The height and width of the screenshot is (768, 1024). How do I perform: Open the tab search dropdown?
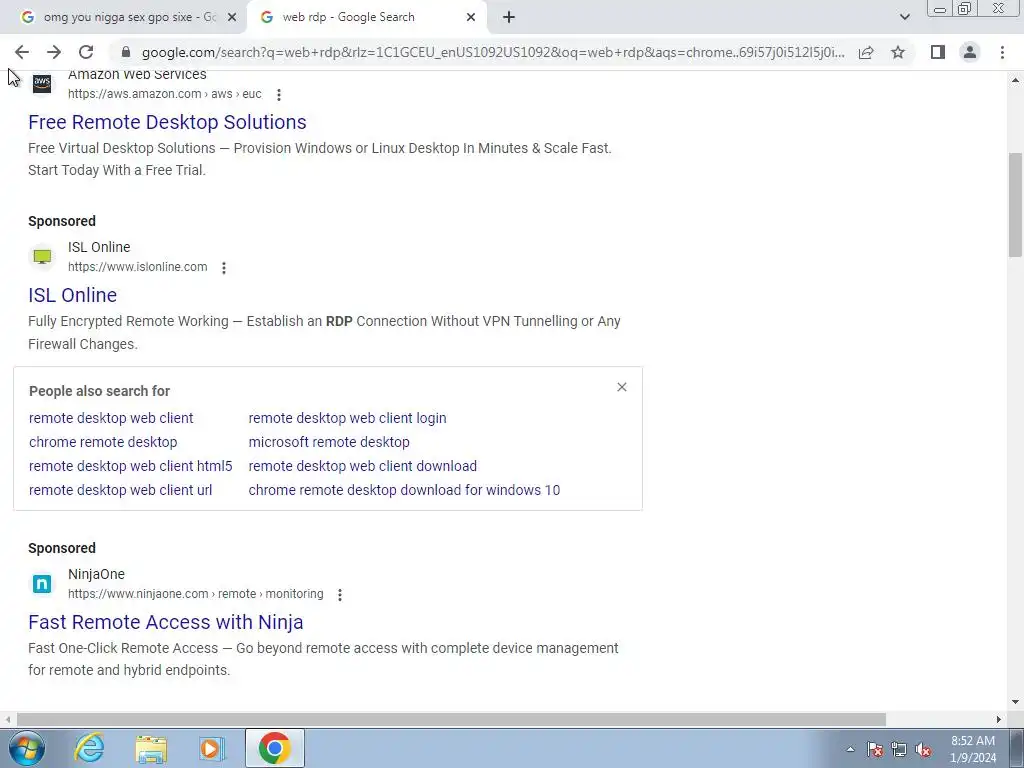904,18
